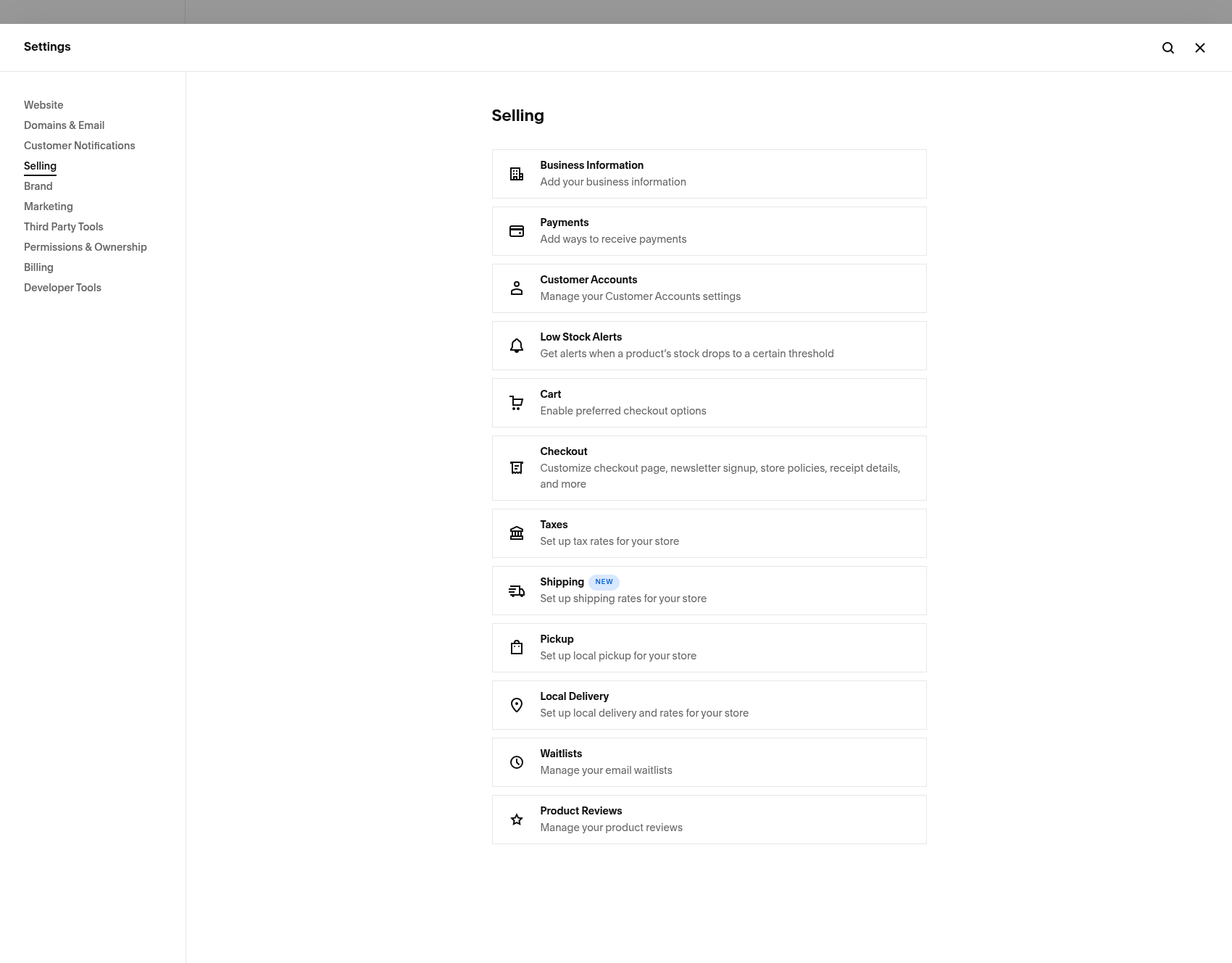Click the location pin icon for Local Delivery
The height and width of the screenshot is (963, 1232).
[x=517, y=704]
